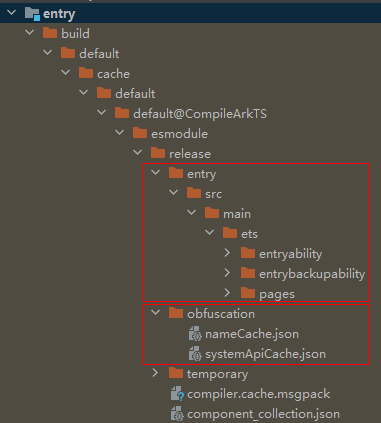
Task: Select the "release" folder label
Action: click(190, 154)
